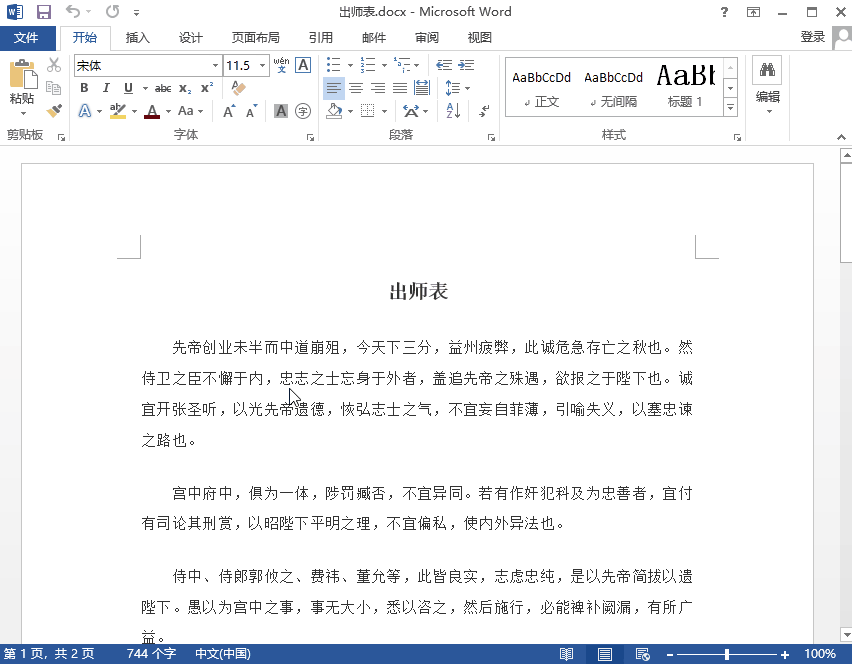Click 中文(中国) language indicator

point(223,654)
